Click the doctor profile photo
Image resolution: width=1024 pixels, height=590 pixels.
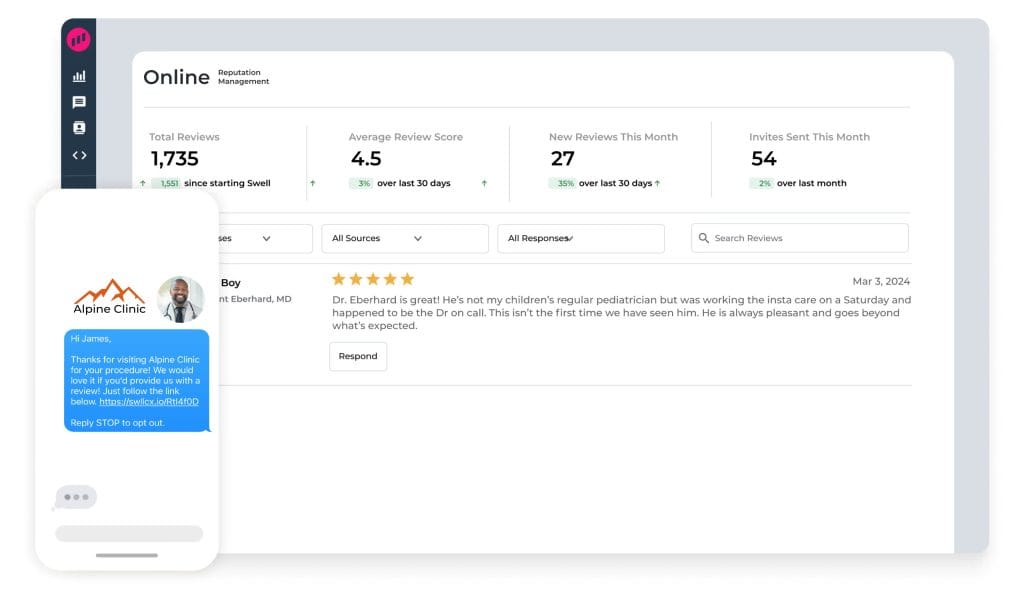[x=181, y=299]
